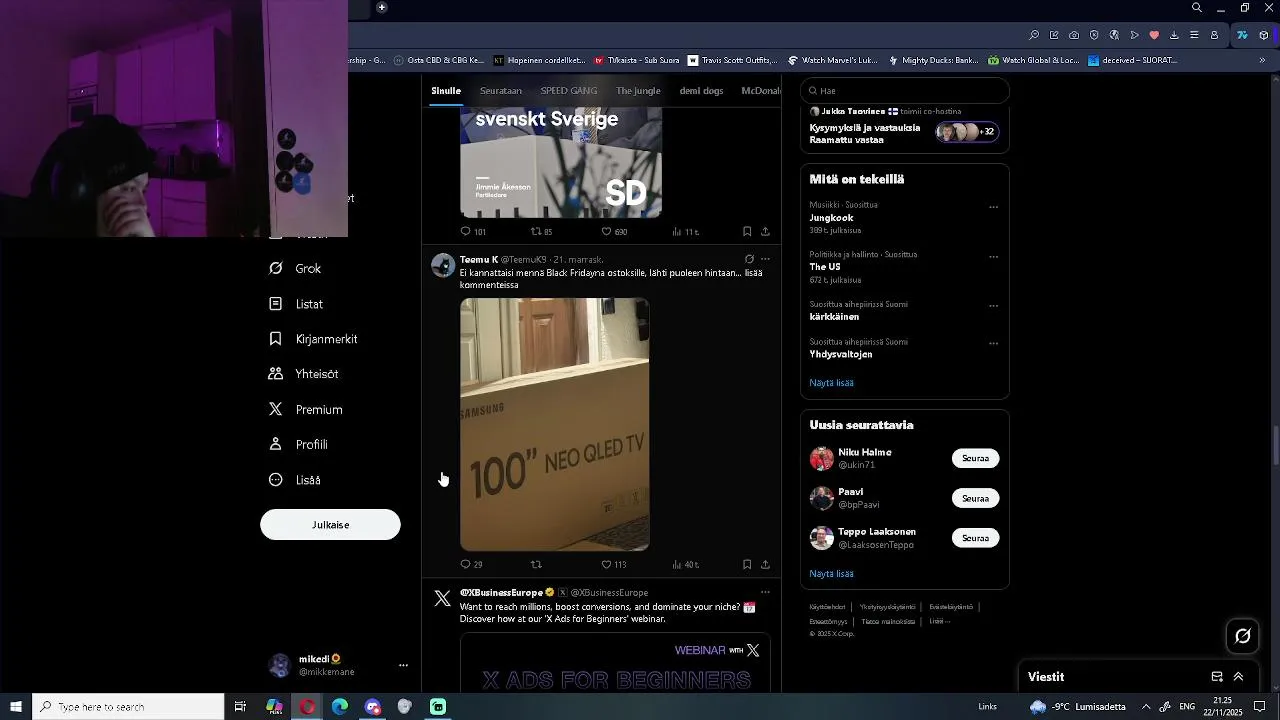The width and height of the screenshot is (1280, 720).
Task: Follow Teppo Laaksonen
Action: click(x=975, y=538)
